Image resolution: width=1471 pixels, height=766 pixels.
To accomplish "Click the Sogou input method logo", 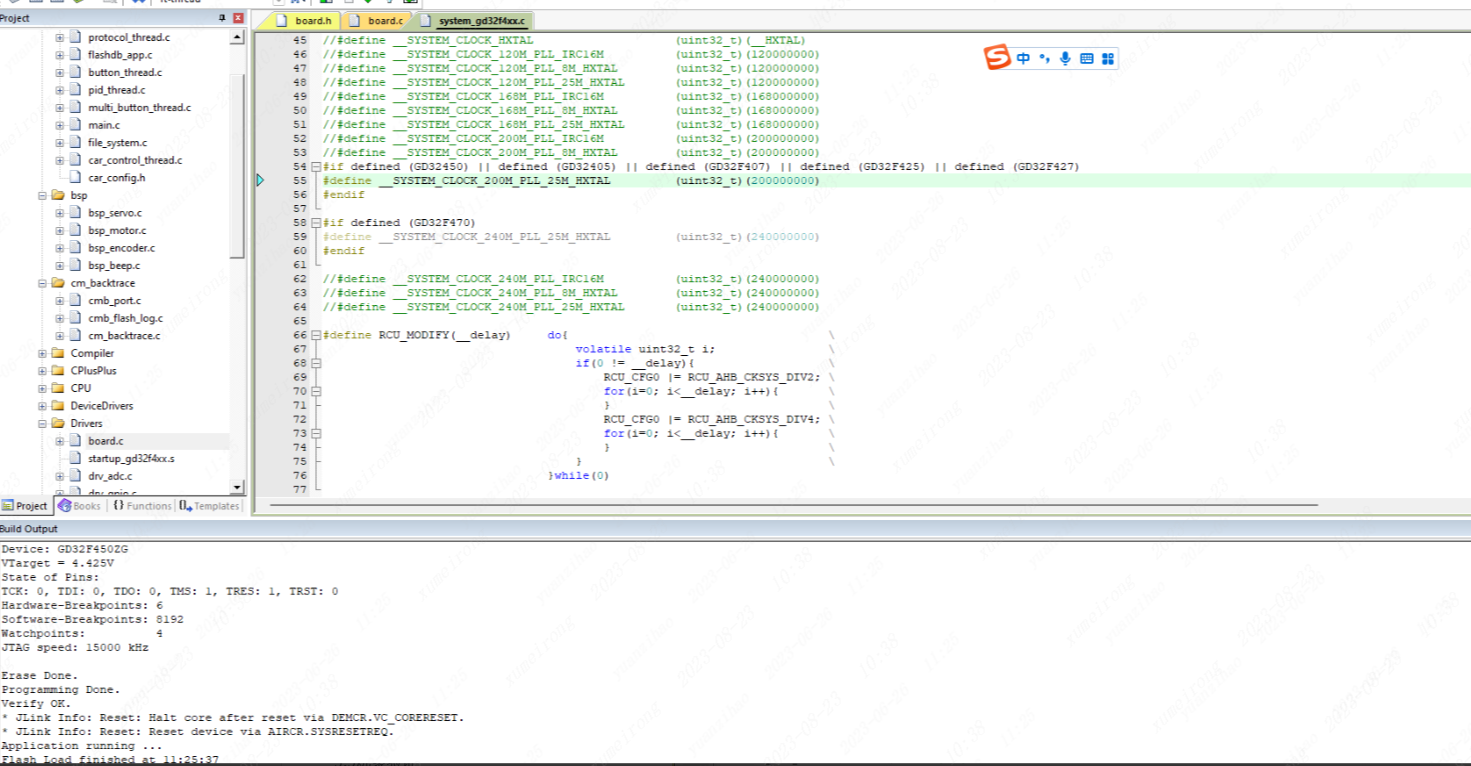I will (x=998, y=58).
